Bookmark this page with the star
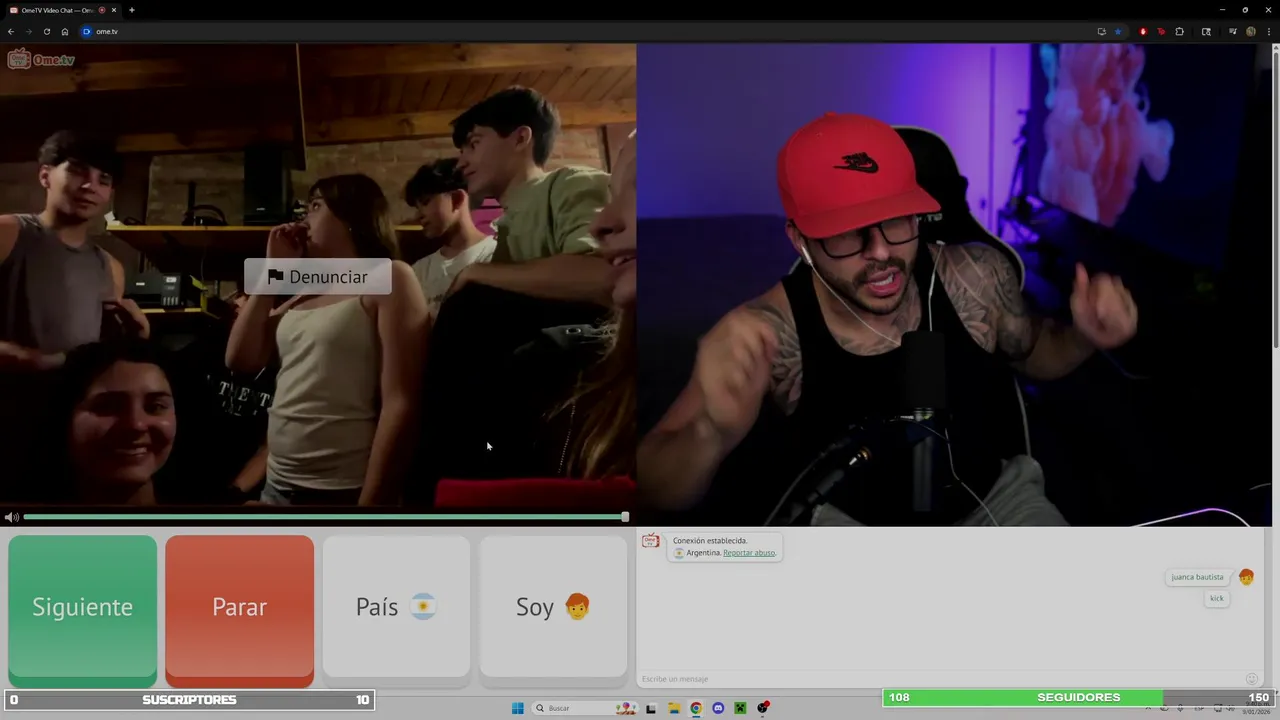Image resolution: width=1280 pixels, height=720 pixels. pos(1118,31)
